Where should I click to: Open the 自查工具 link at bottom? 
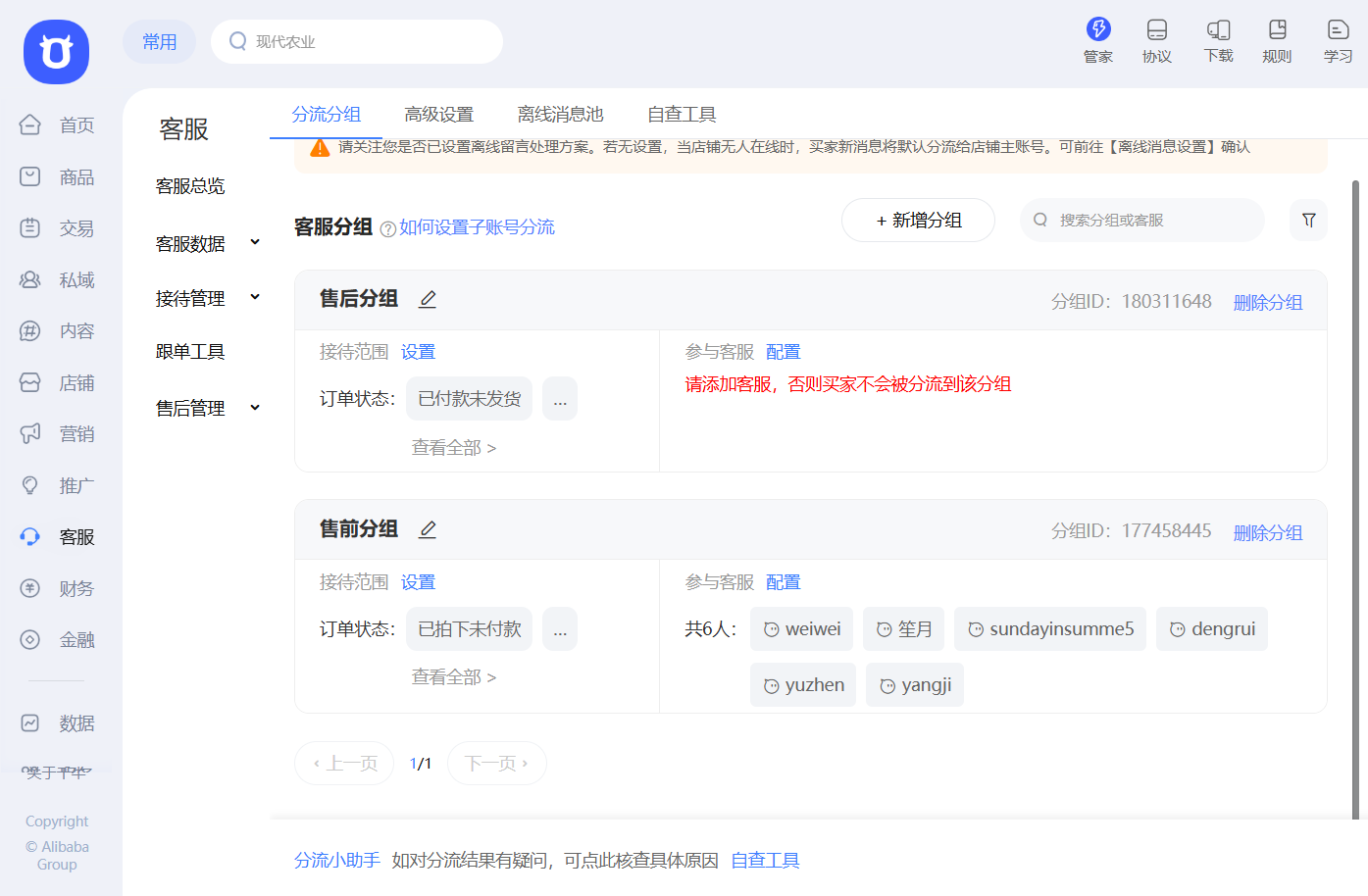(x=766, y=861)
